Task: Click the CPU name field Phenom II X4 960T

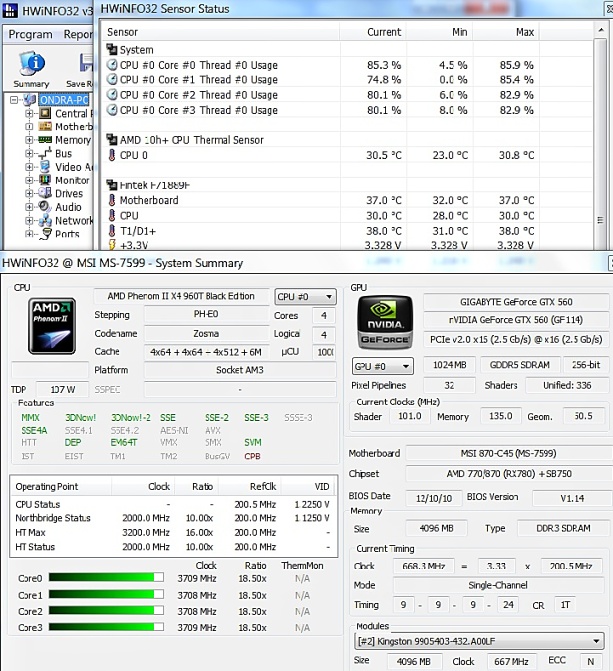Action: pyautogui.click(x=181, y=296)
